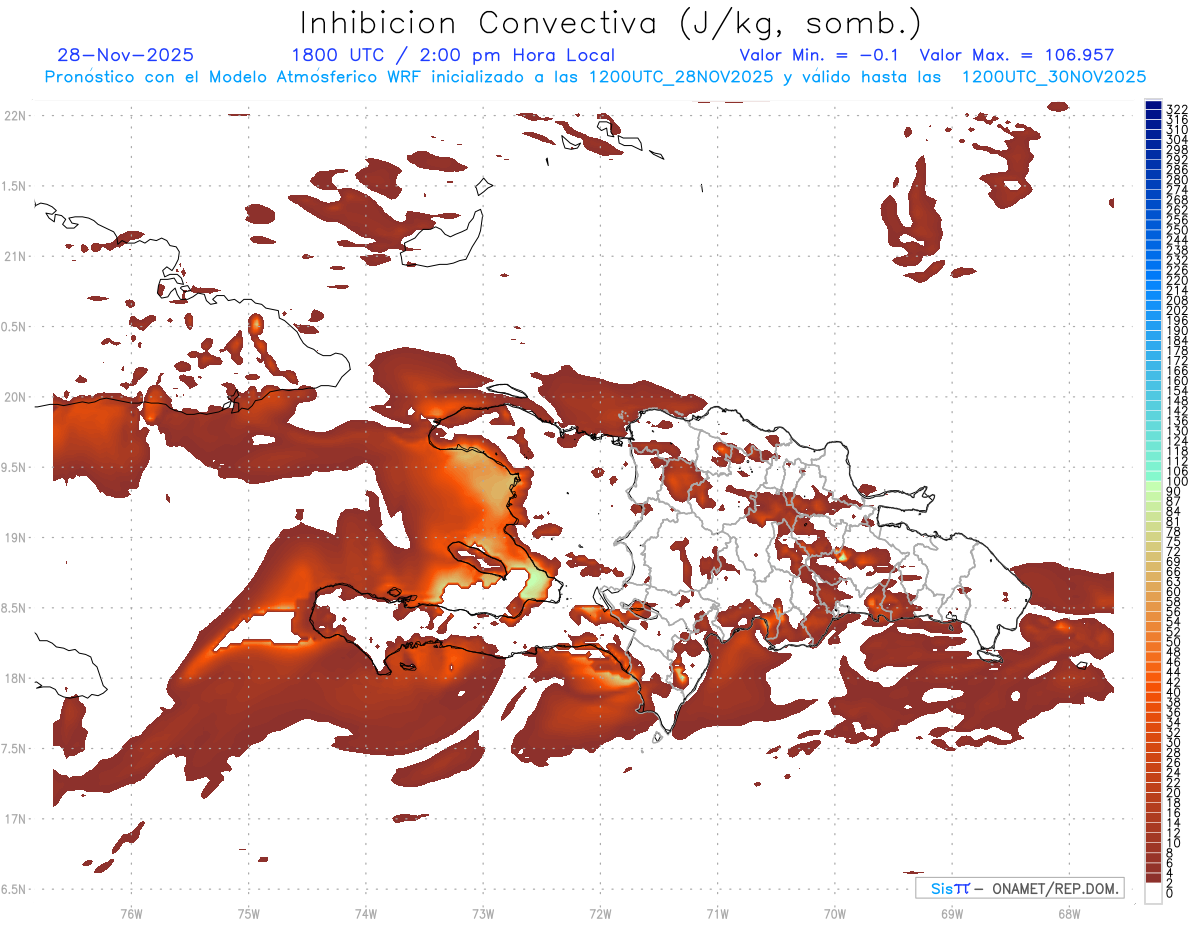Click the '74W' longitude label
Screen dimensions: 1200x927
pos(366,913)
